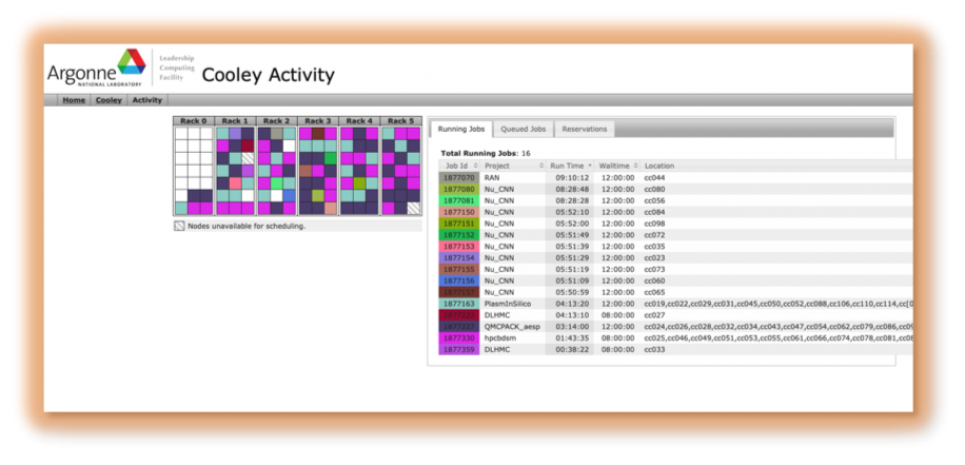965x465 pixels.
Task: Open the Reservations tab
Action: tap(583, 129)
